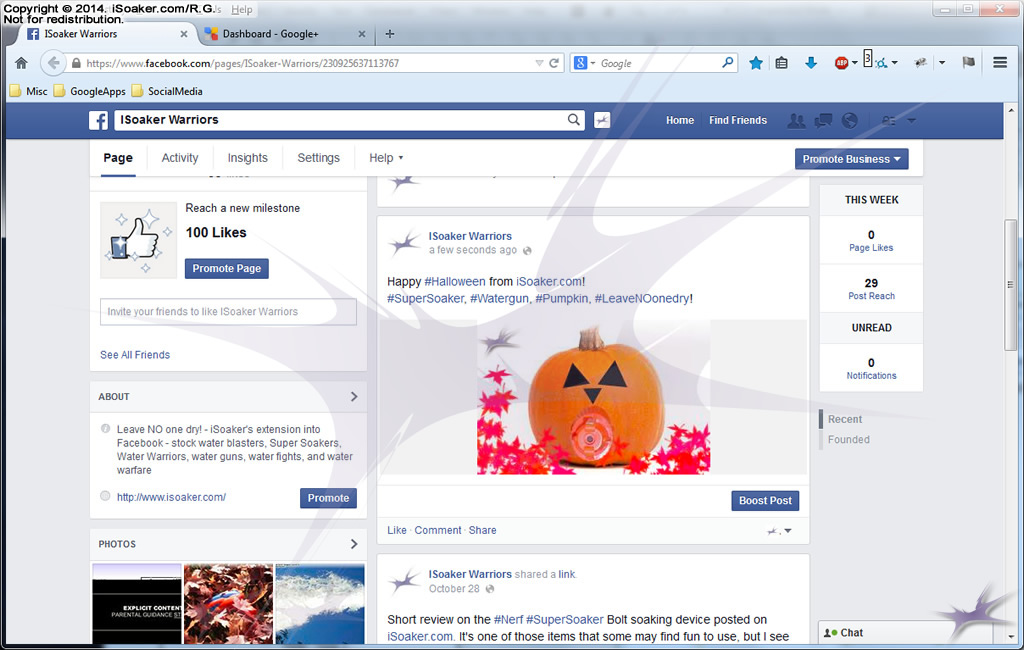Click the Adblock Plus ABP icon

[841, 63]
